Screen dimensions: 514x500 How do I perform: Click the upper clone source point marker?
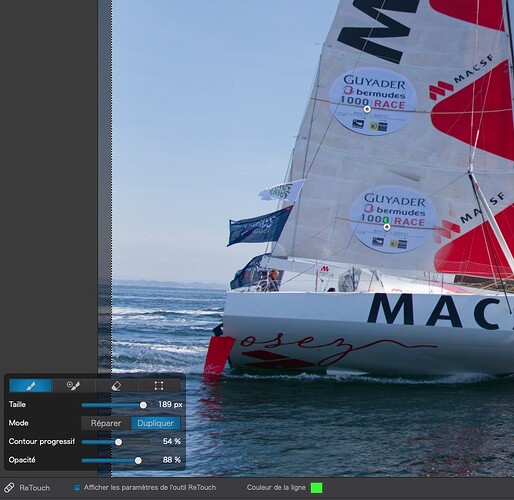pyautogui.click(x=367, y=109)
